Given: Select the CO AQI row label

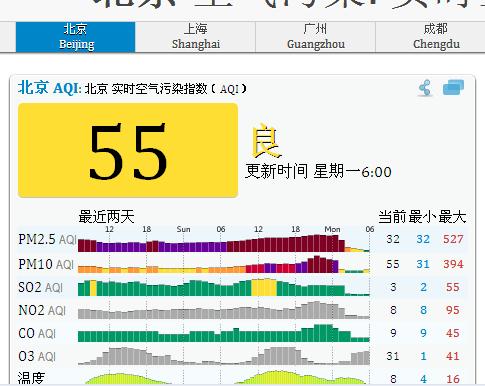Looking at the screenshot, I should (x=37, y=333).
